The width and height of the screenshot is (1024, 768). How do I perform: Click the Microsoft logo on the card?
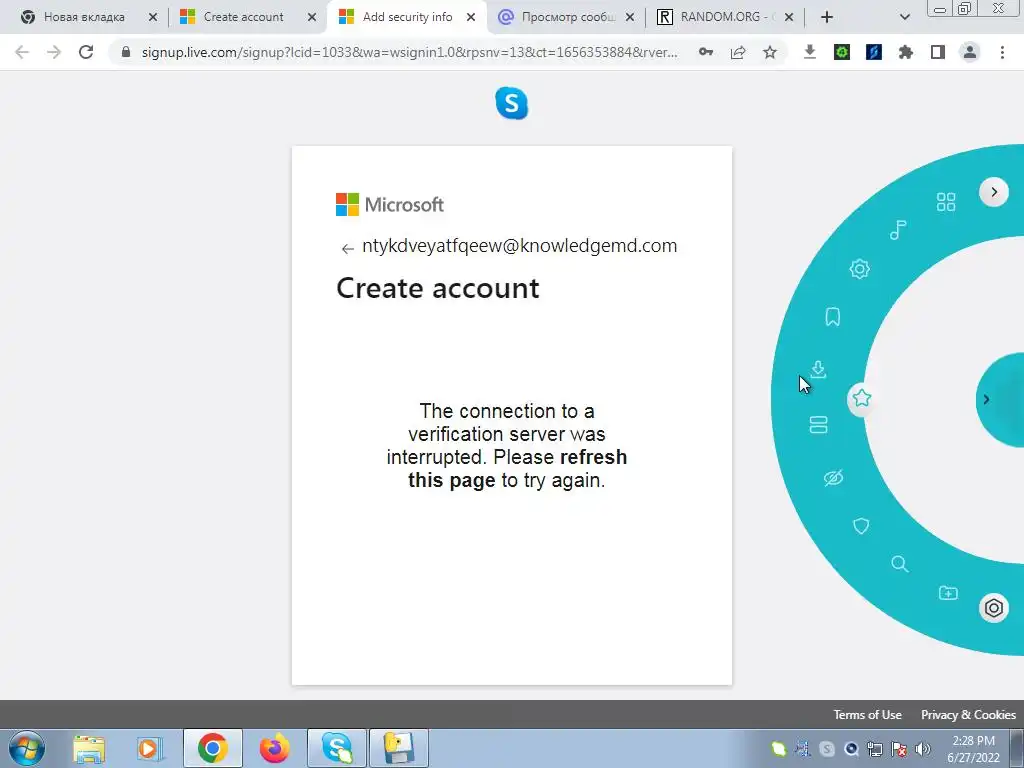pyautogui.click(x=389, y=204)
